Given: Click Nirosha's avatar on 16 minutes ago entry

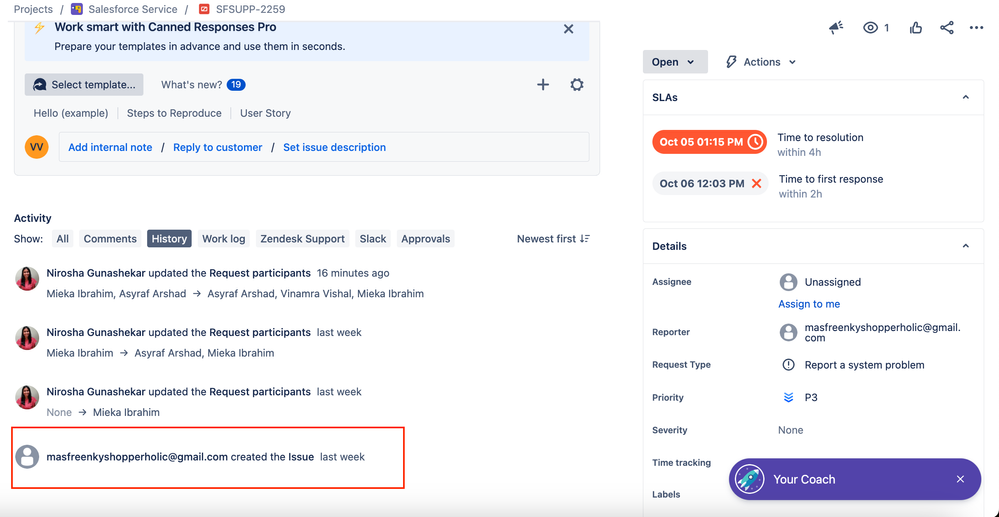Looking at the screenshot, I should 27,279.
